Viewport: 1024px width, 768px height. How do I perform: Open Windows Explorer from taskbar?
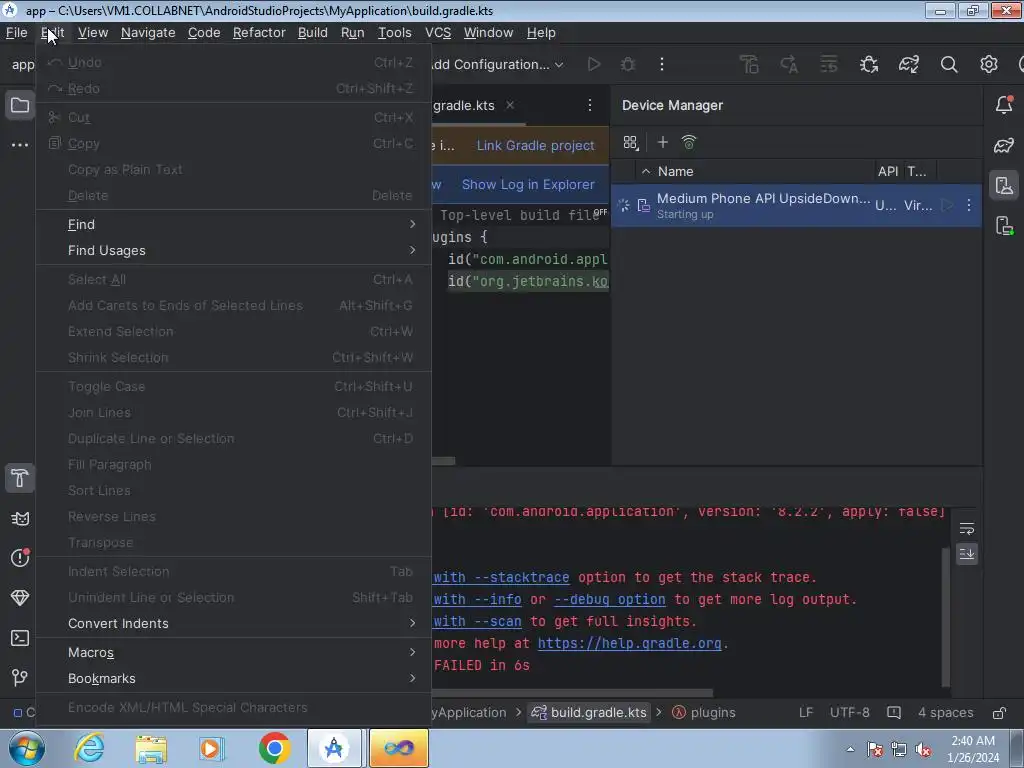coord(151,748)
